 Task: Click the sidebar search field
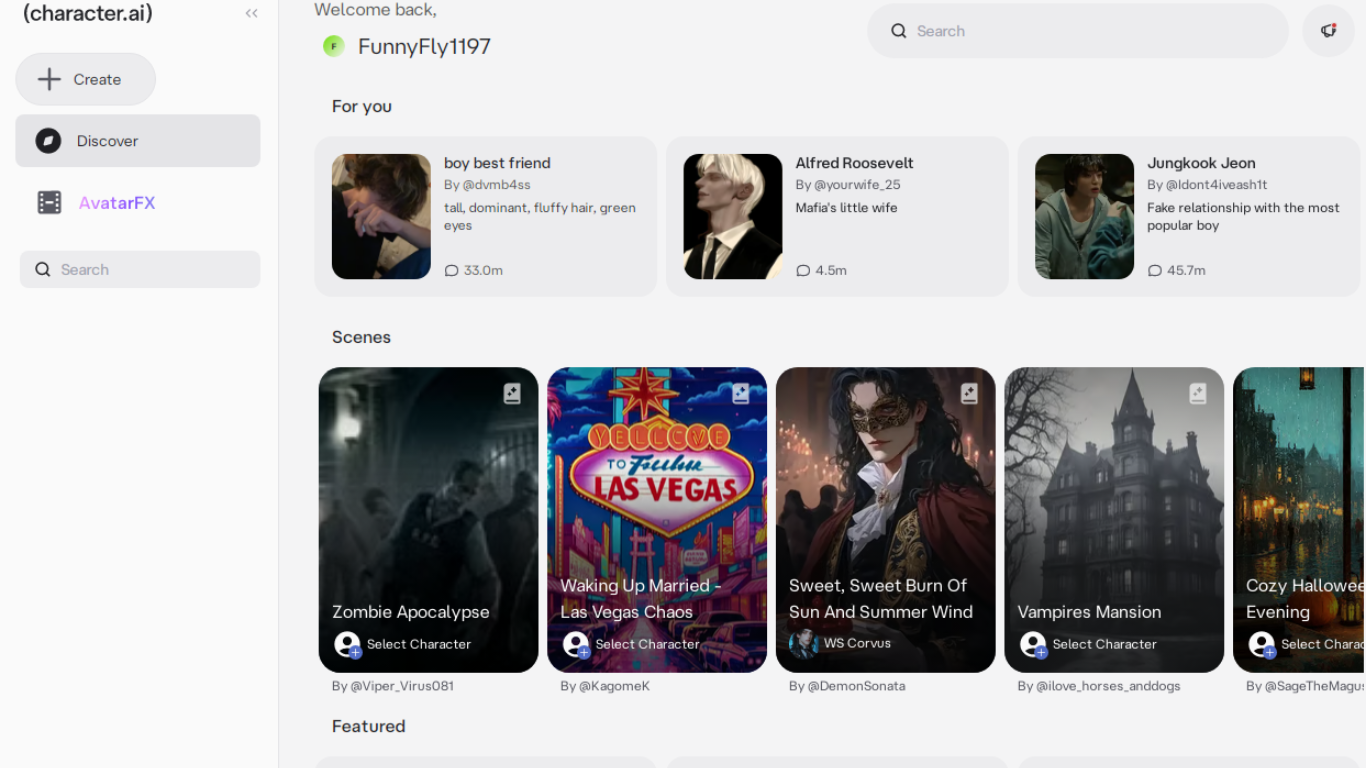tap(140, 269)
